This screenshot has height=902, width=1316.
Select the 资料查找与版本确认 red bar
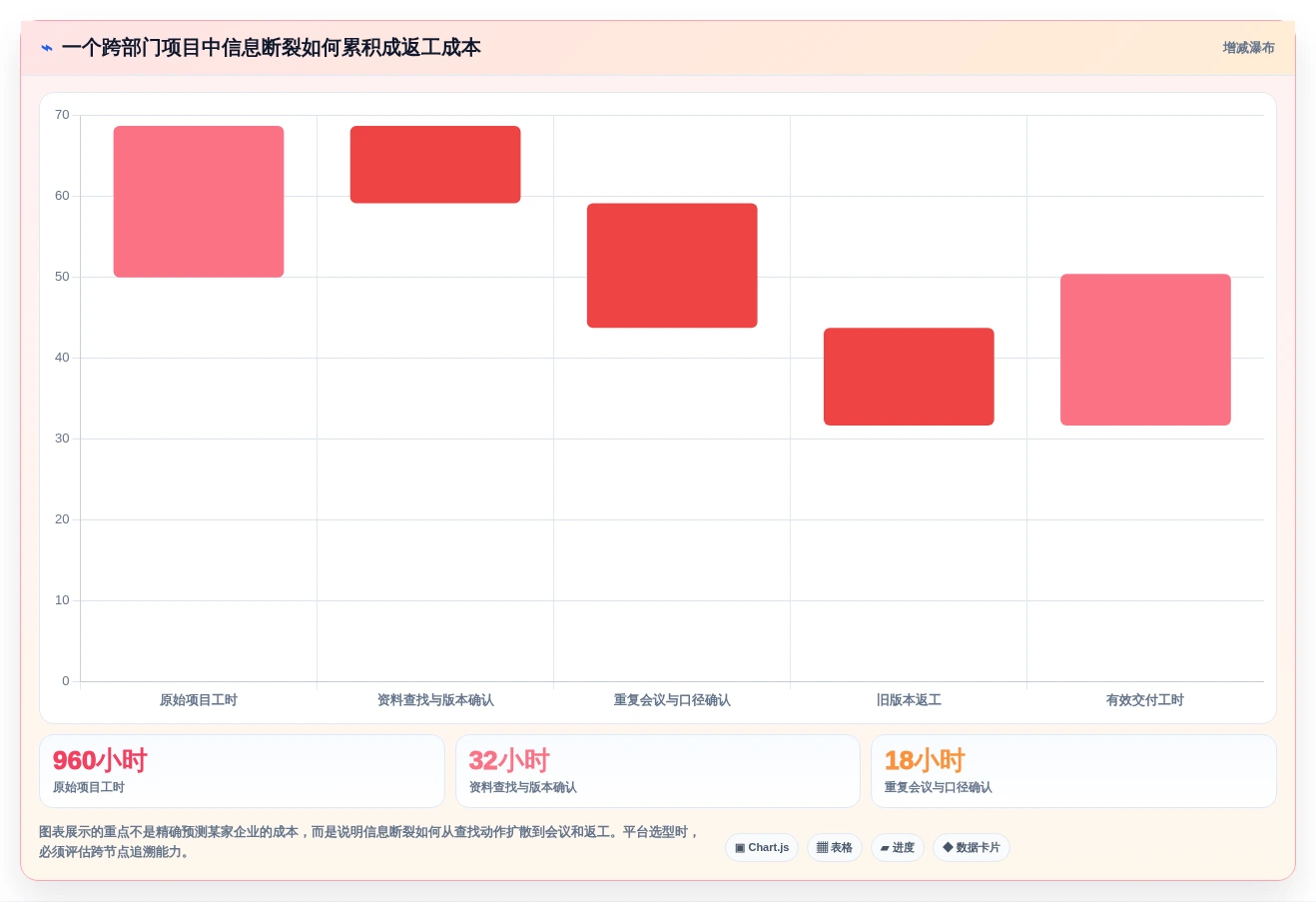pyautogui.click(x=435, y=165)
